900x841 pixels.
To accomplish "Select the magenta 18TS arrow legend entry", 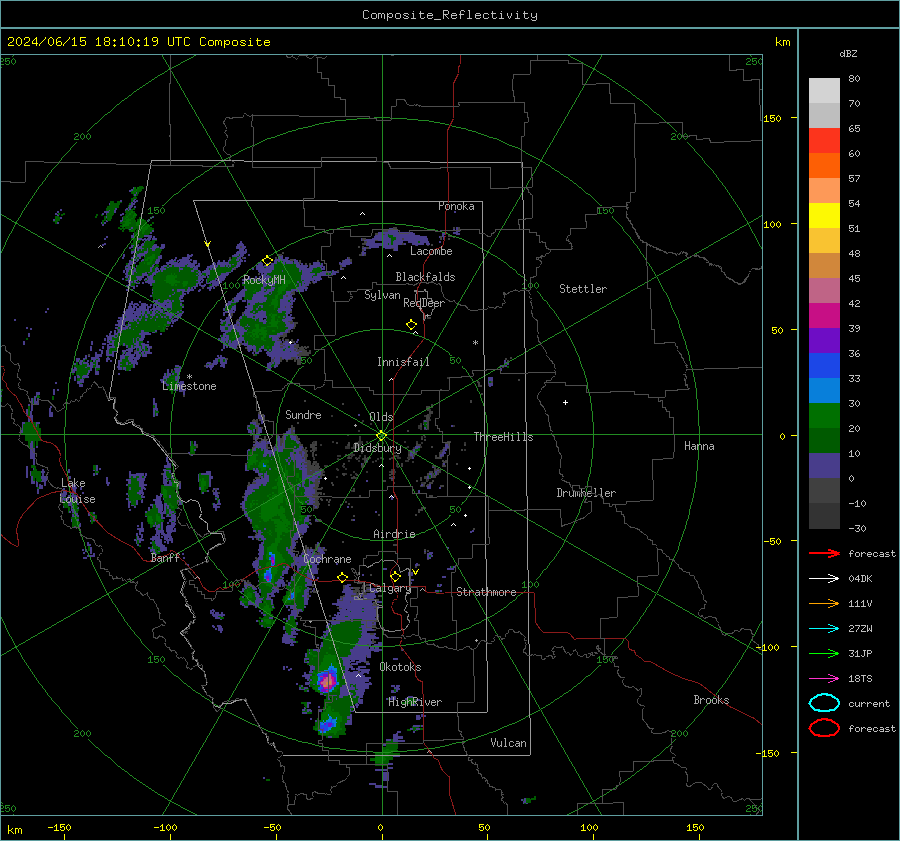I will point(824,679).
